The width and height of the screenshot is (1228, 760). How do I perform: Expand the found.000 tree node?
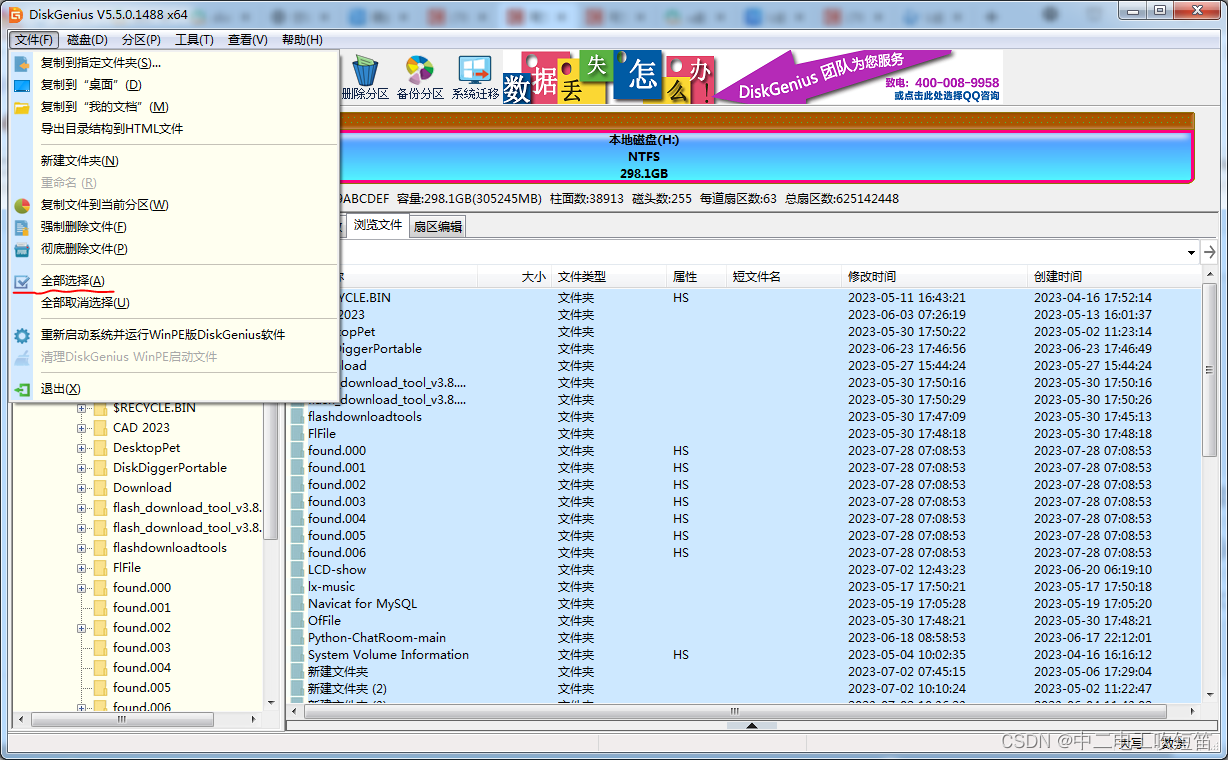(82, 588)
